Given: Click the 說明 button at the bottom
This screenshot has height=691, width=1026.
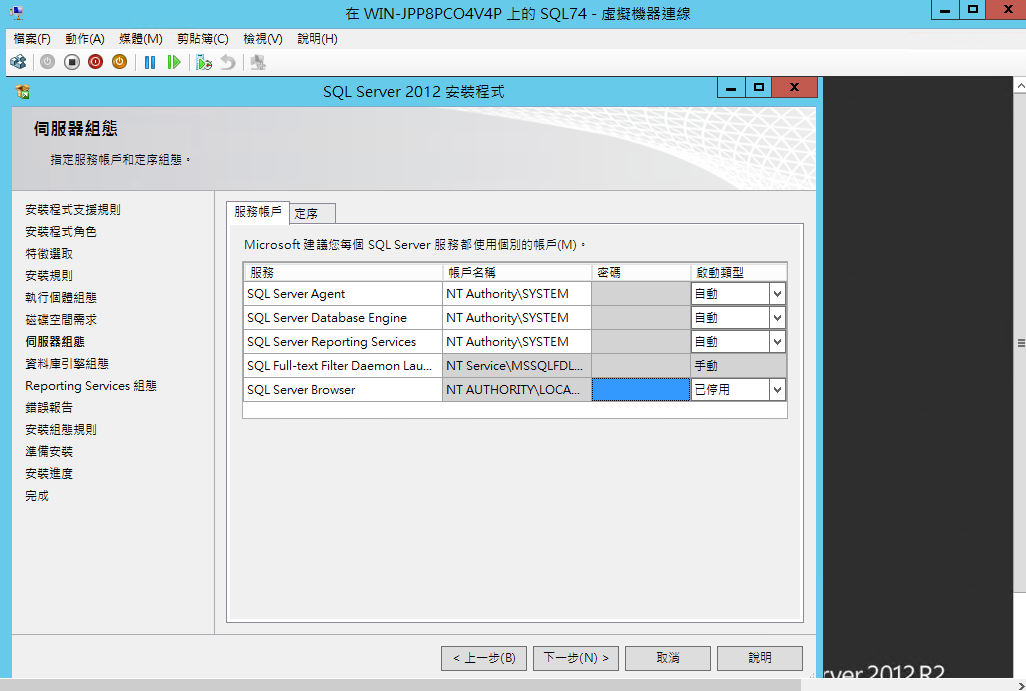Looking at the screenshot, I should pyautogui.click(x=760, y=658).
